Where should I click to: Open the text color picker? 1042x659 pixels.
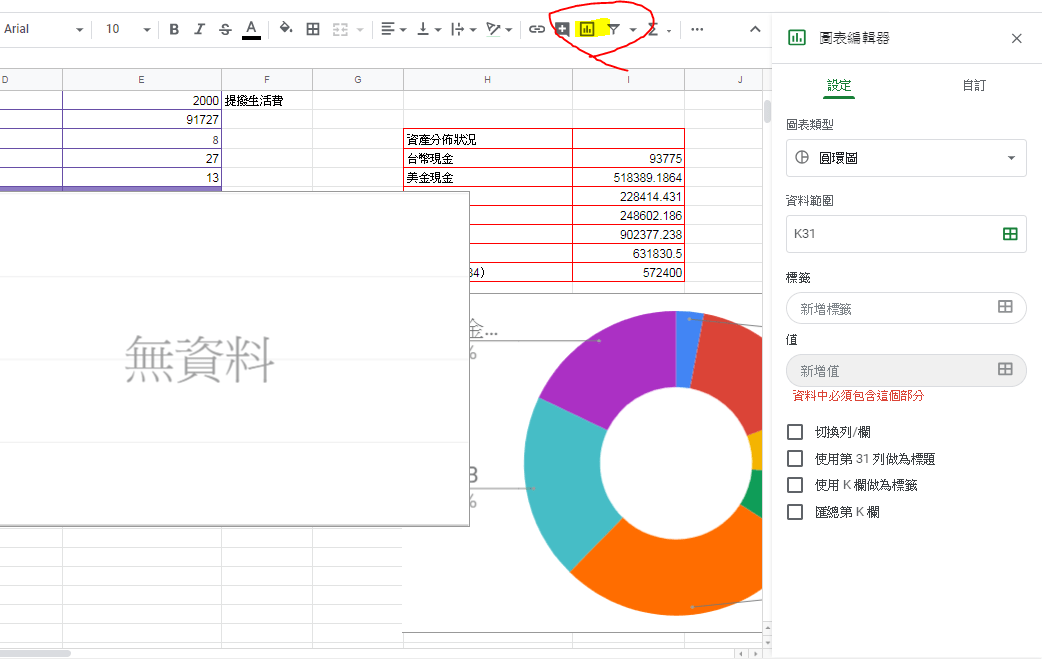[251, 29]
